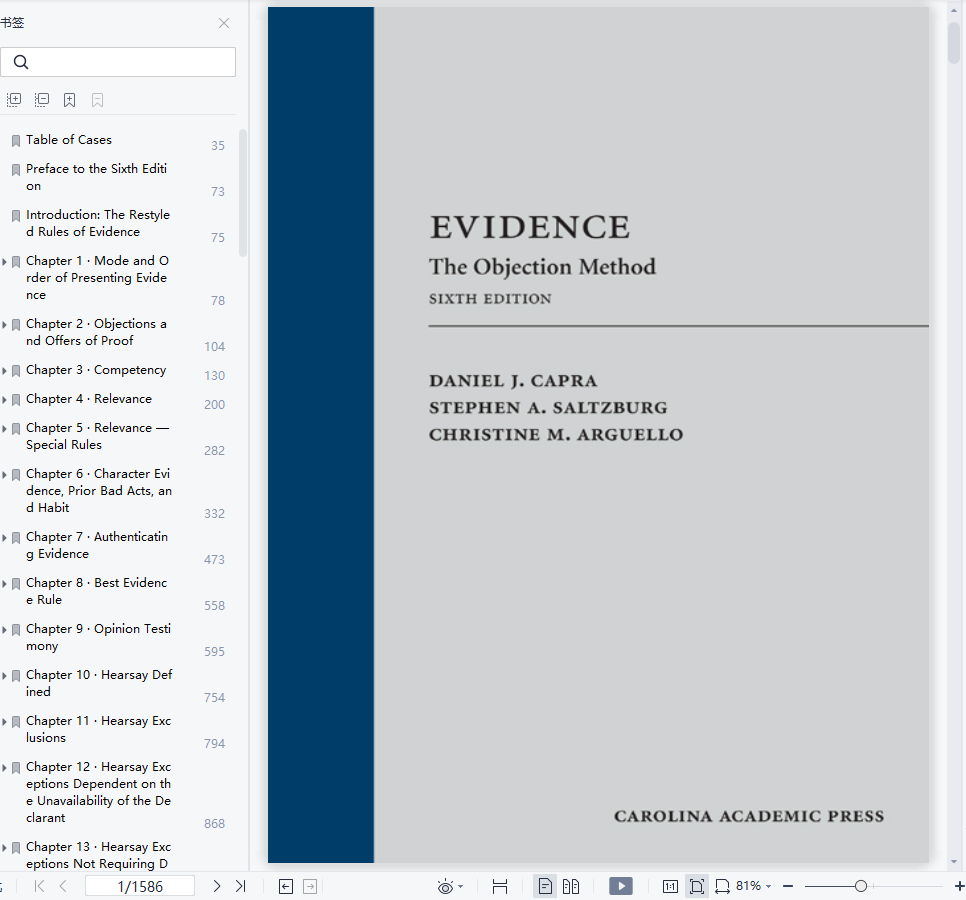The image size is (966, 900).
Task: Click bookmark icon beside Chapter 8
Action: tap(16, 584)
